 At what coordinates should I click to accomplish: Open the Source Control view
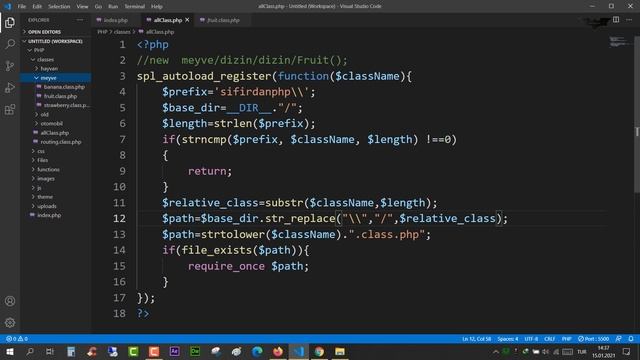10,66
